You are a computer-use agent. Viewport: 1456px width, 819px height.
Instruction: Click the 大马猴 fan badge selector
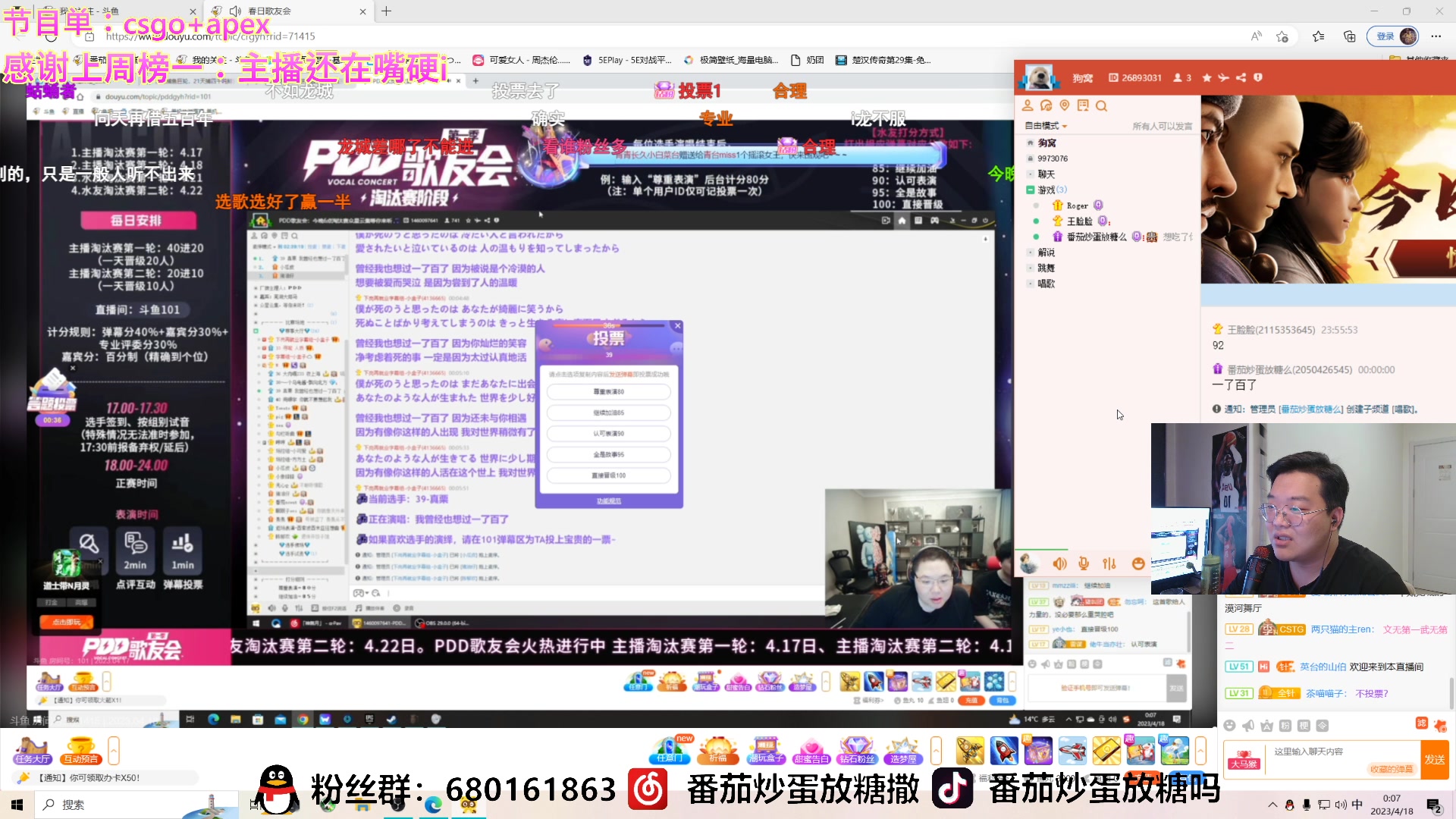1244,760
